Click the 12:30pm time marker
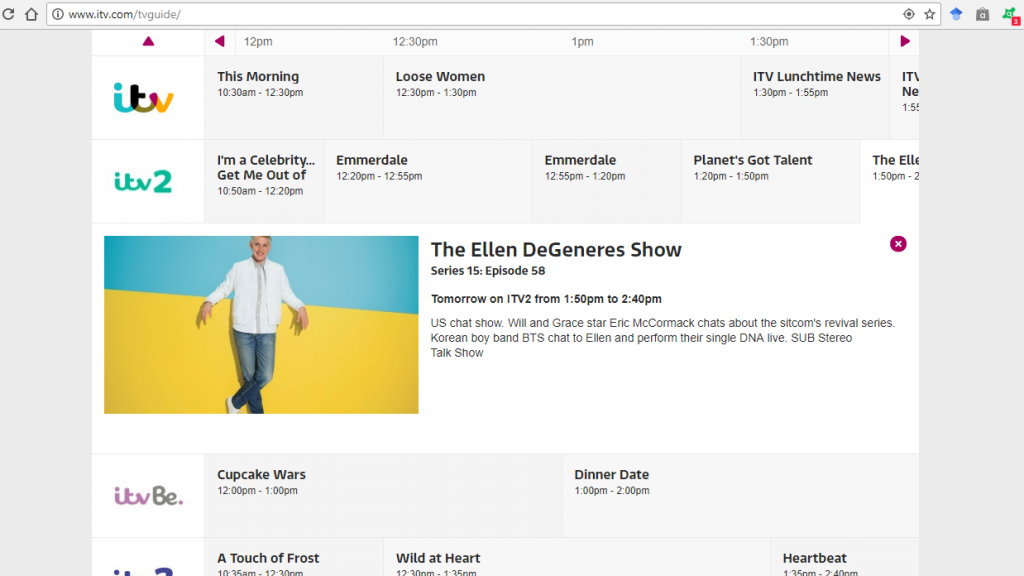1024x576 pixels. (x=415, y=41)
